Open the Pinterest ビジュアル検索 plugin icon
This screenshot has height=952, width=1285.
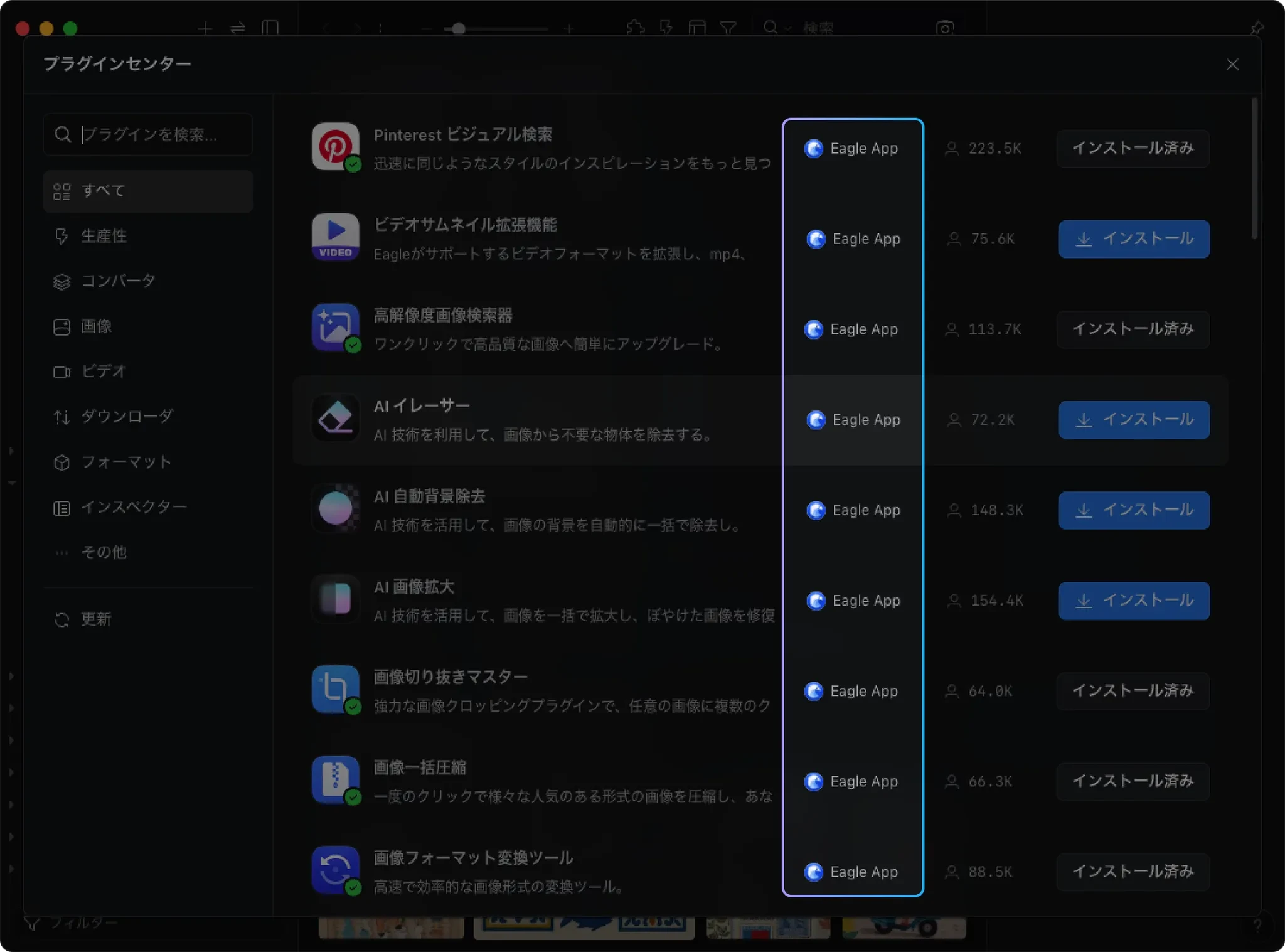[x=336, y=146]
